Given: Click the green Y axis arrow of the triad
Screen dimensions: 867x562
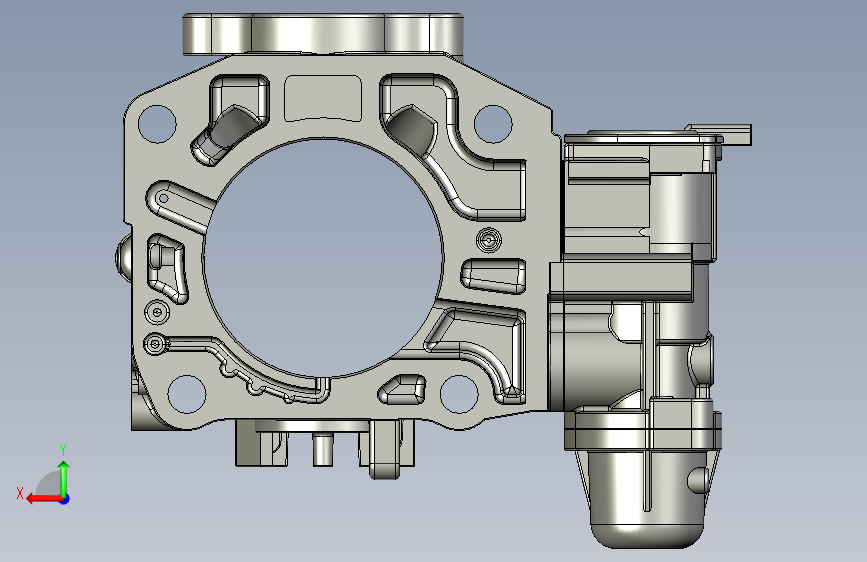Looking at the screenshot, I should (64, 478).
